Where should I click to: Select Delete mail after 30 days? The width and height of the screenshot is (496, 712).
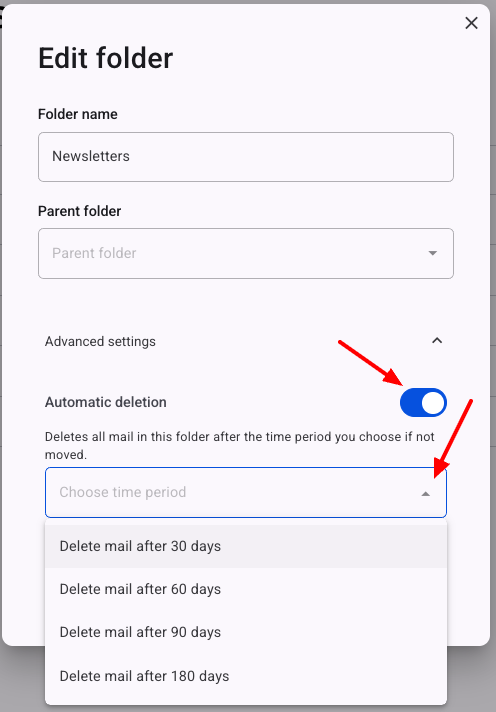coord(246,546)
